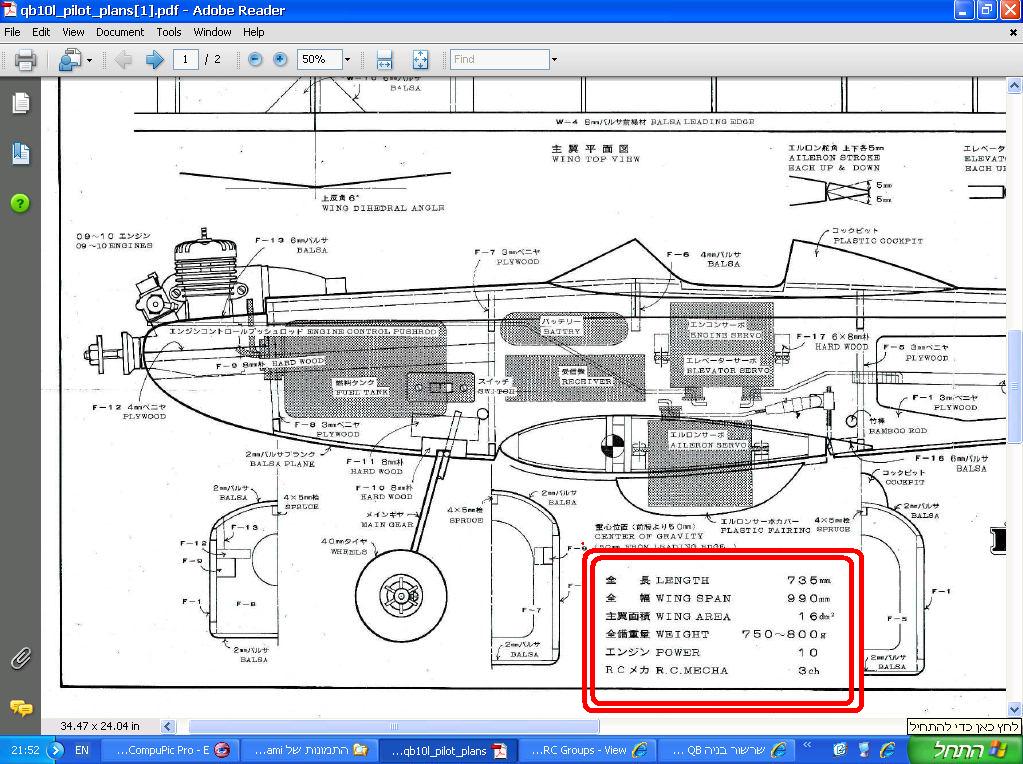Image resolution: width=1023 pixels, height=764 pixels.
Task: Click the WING SPAN specification row
Action: tap(718, 598)
